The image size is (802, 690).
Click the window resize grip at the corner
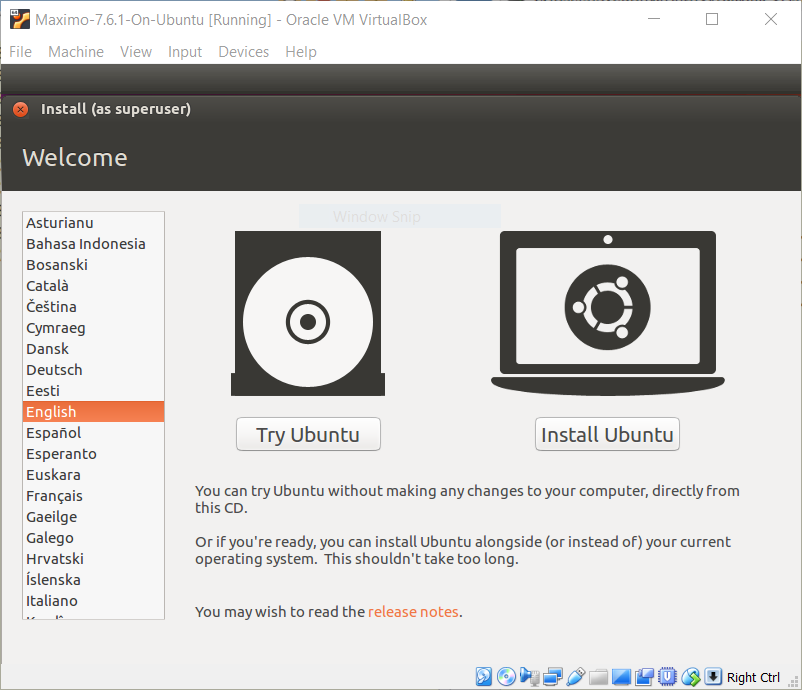tap(794, 682)
